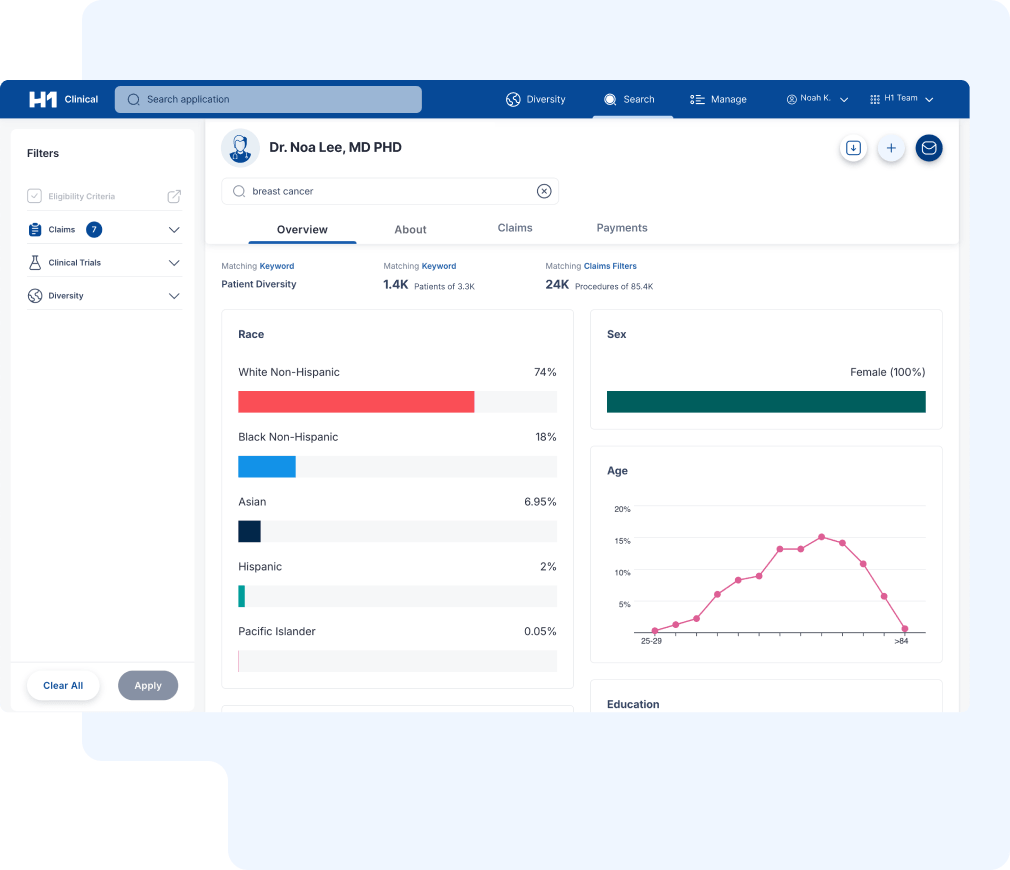
Task: Click the Female (100%) label
Action: [888, 372]
